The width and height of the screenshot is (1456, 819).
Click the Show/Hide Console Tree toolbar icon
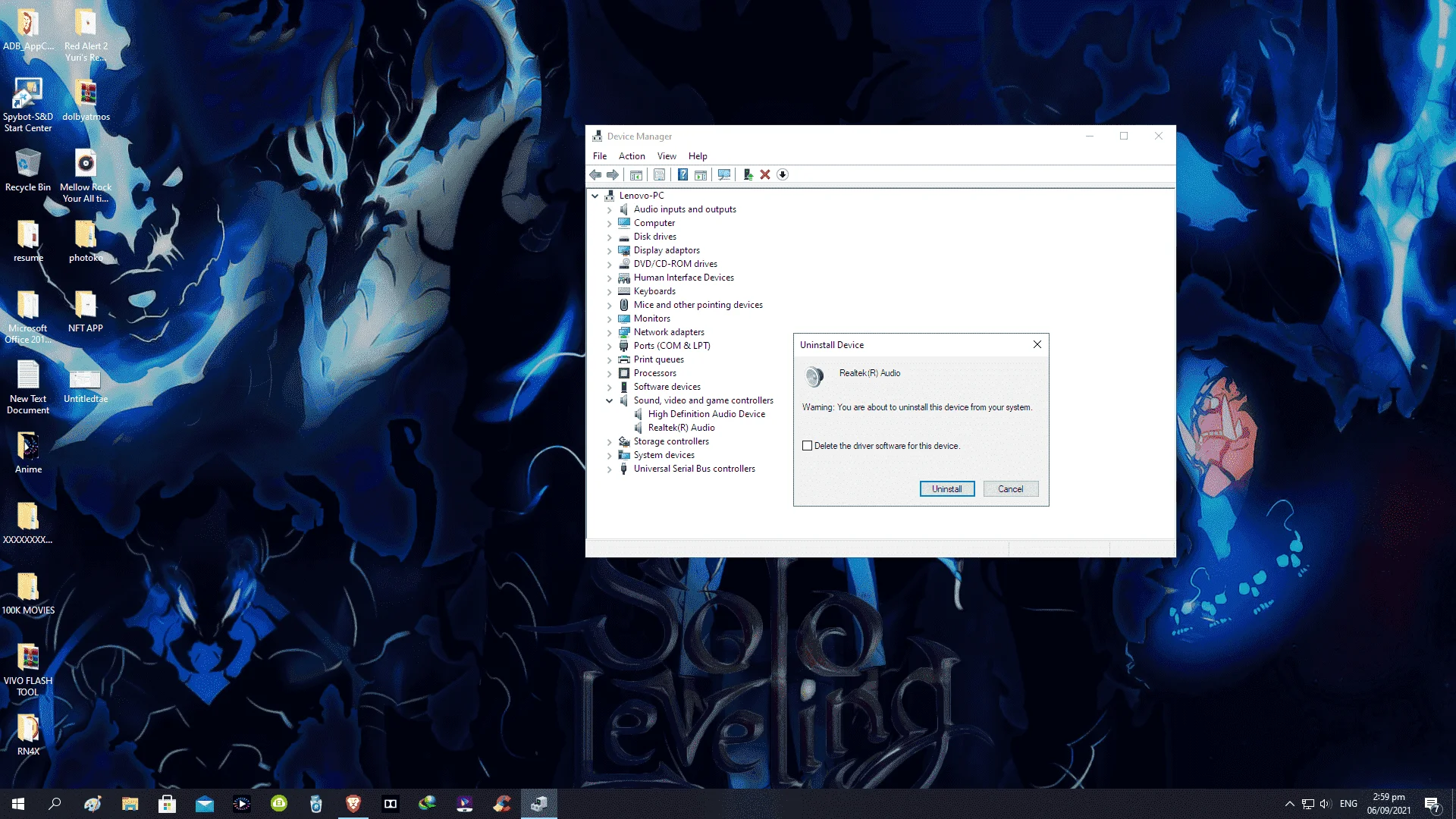pos(636,175)
